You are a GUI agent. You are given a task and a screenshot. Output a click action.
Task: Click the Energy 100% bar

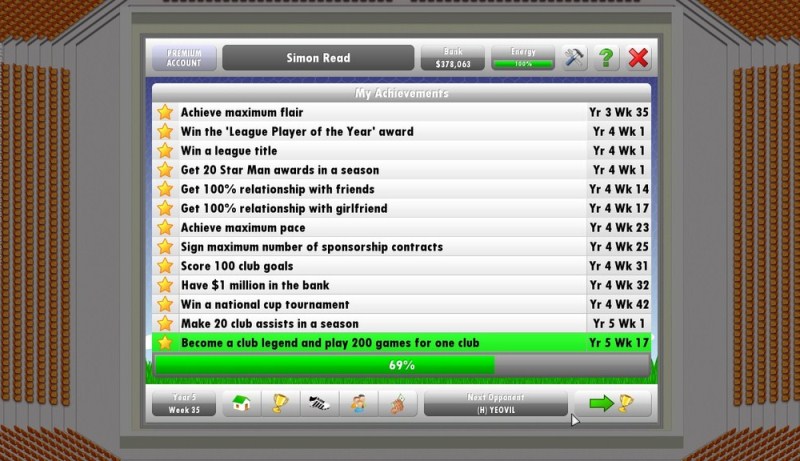(x=523, y=58)
